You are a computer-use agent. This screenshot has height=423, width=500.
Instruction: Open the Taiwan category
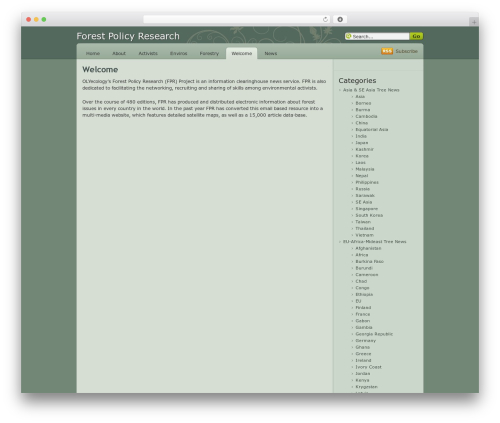pyautogui.click(x=363, y=222)
